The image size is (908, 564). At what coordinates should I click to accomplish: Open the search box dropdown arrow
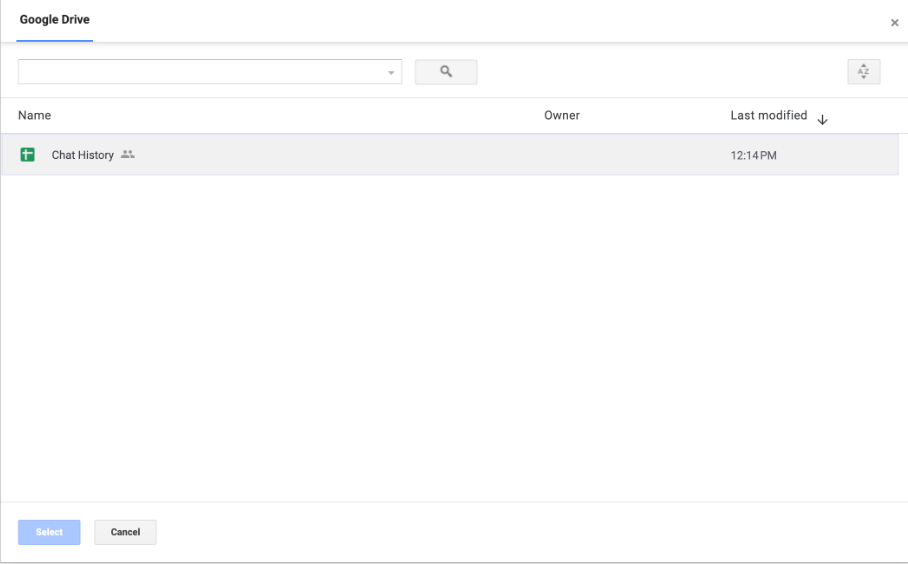[391, 72]
